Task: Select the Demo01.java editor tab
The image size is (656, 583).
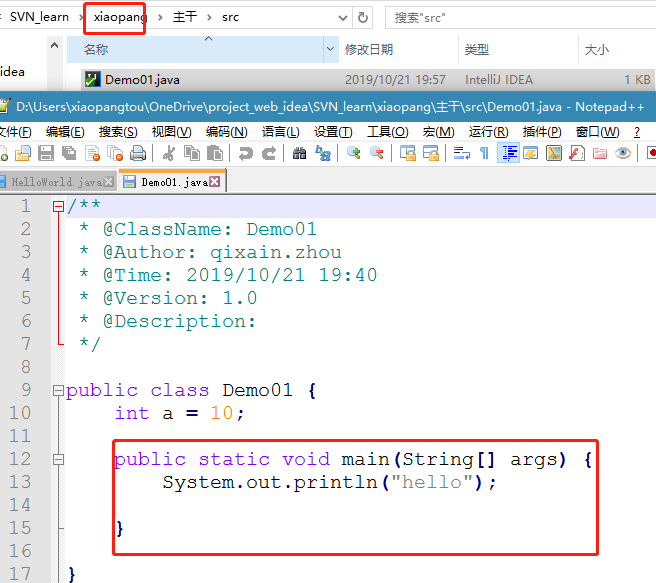Action: click(x=172, y=182)
